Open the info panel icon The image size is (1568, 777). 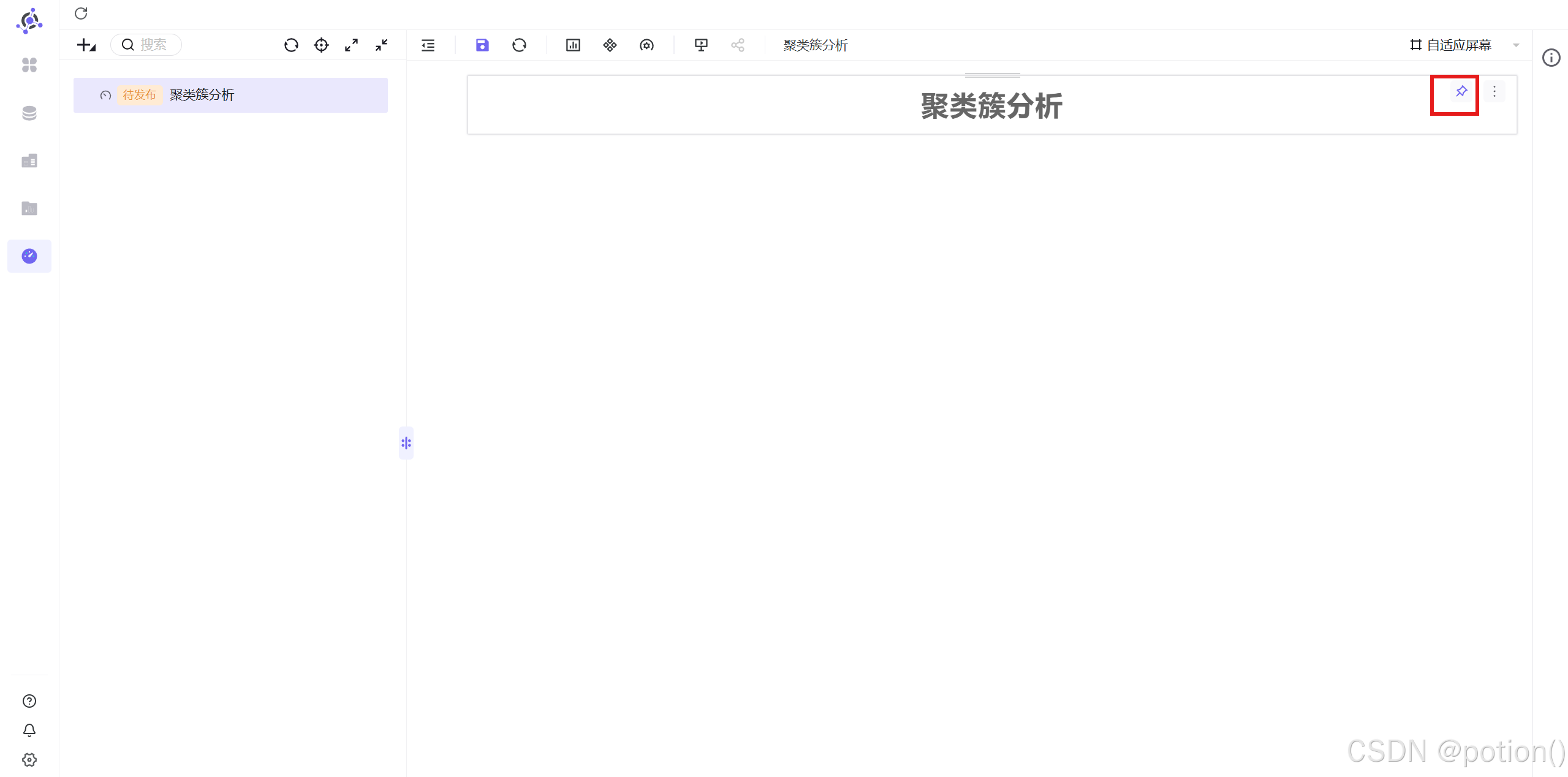1551,58
